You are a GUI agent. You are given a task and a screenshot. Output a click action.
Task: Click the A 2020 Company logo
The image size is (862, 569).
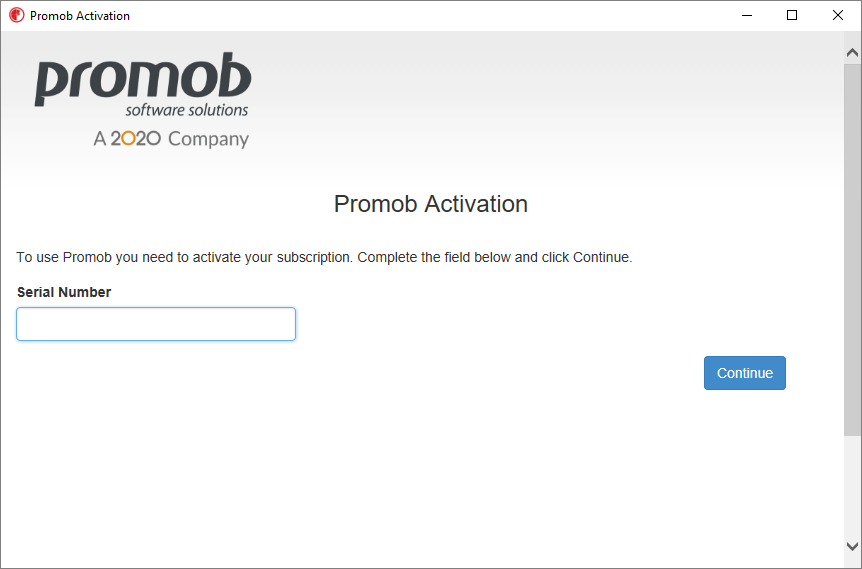171,139
